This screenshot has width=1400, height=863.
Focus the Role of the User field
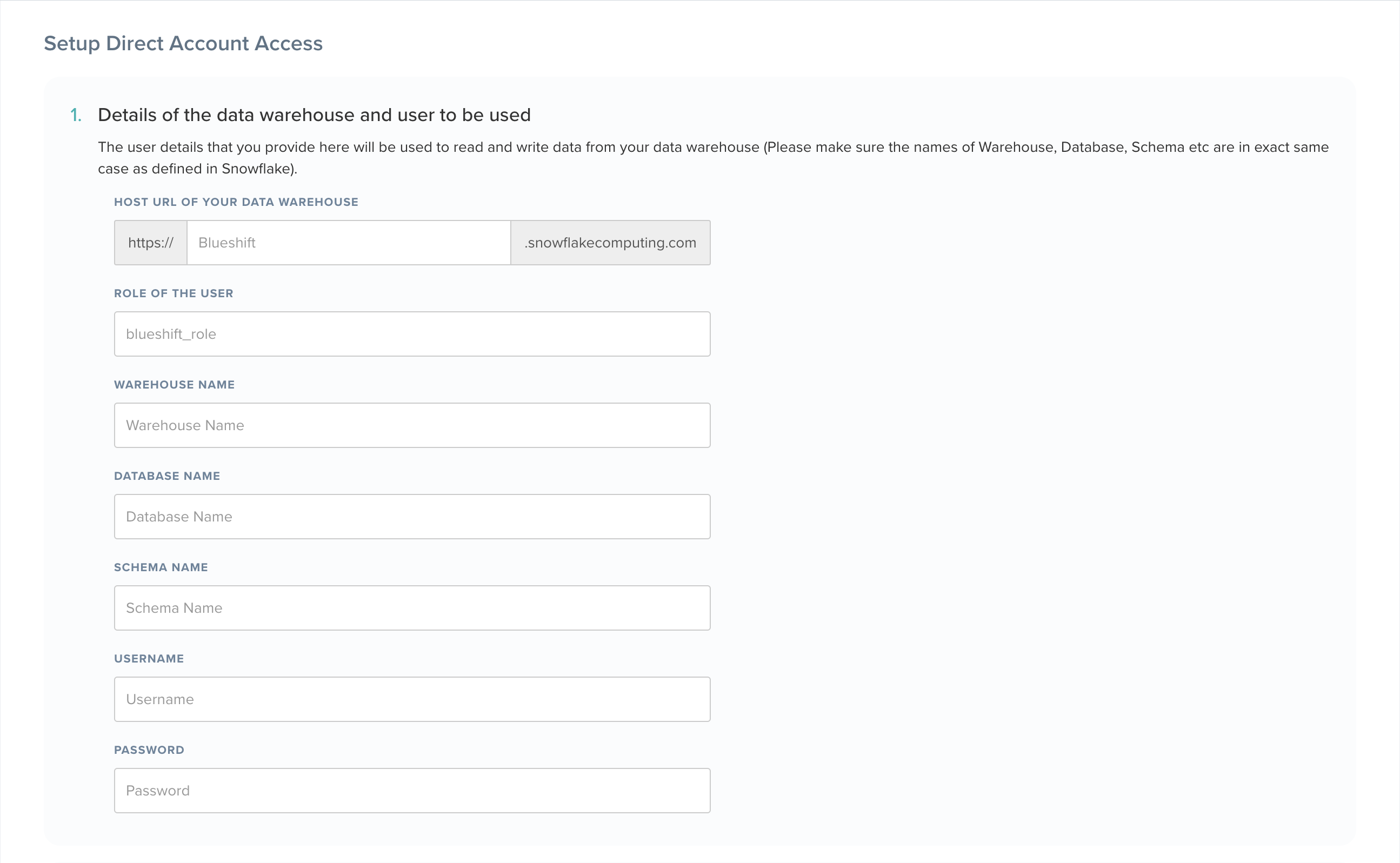pos(412,334)
